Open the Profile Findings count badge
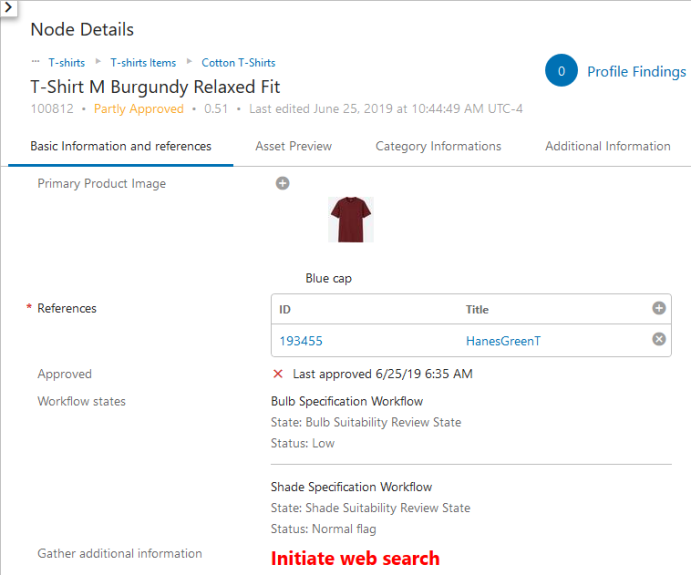Viewport: 691px width, 575px height. click(561, 71)
